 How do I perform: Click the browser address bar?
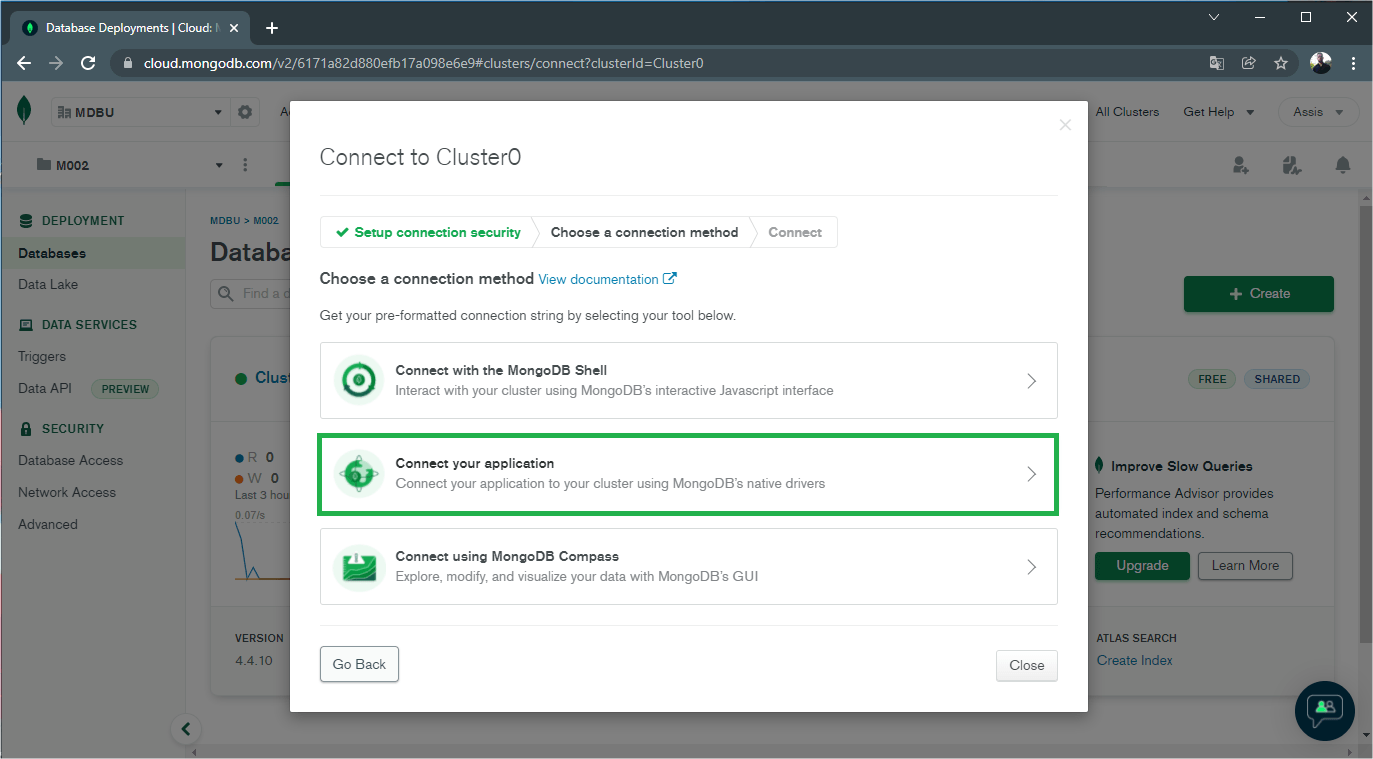pos(660,63)
